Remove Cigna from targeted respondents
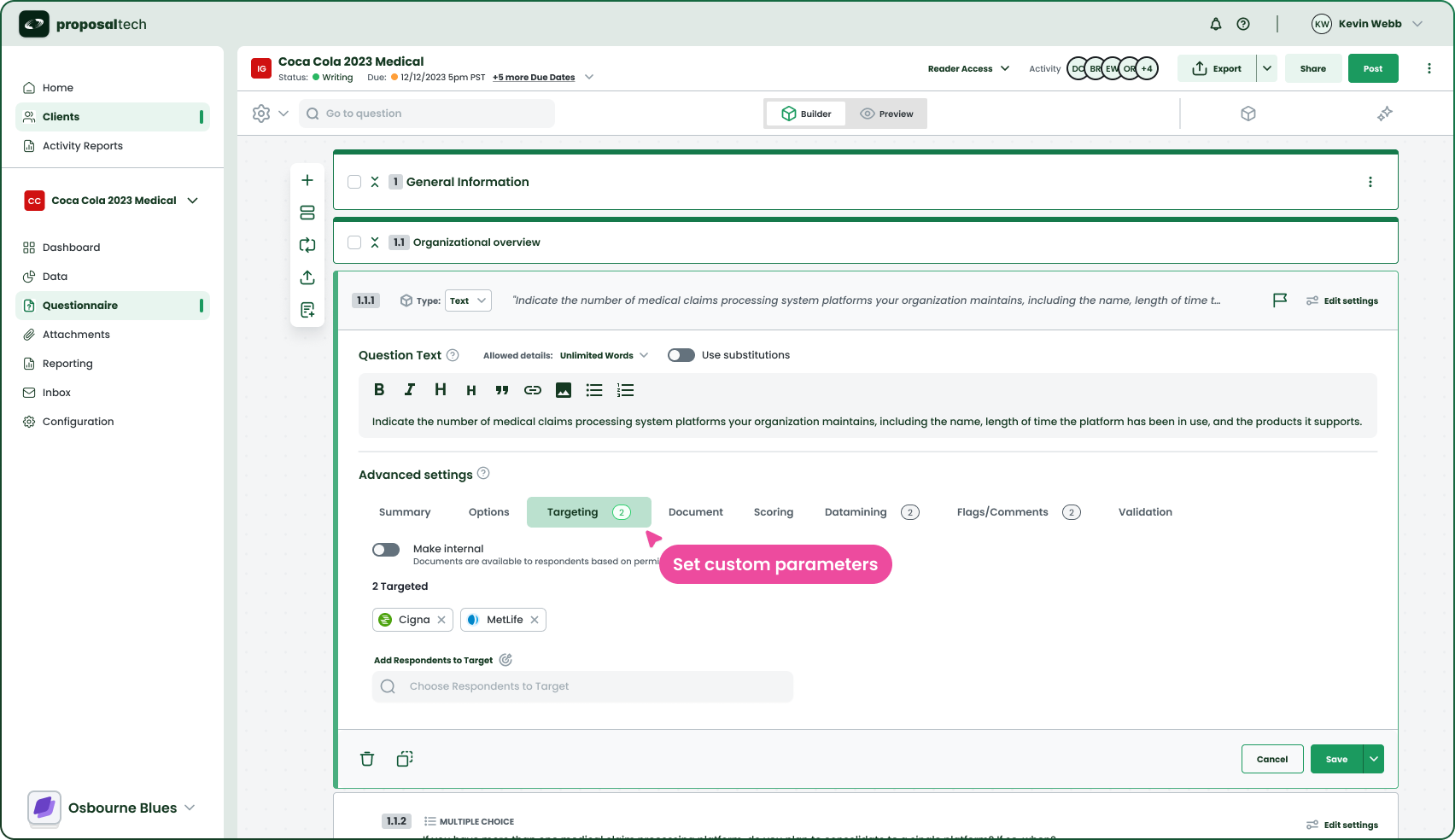This screenshot has width=1455, height=840. 441,620
